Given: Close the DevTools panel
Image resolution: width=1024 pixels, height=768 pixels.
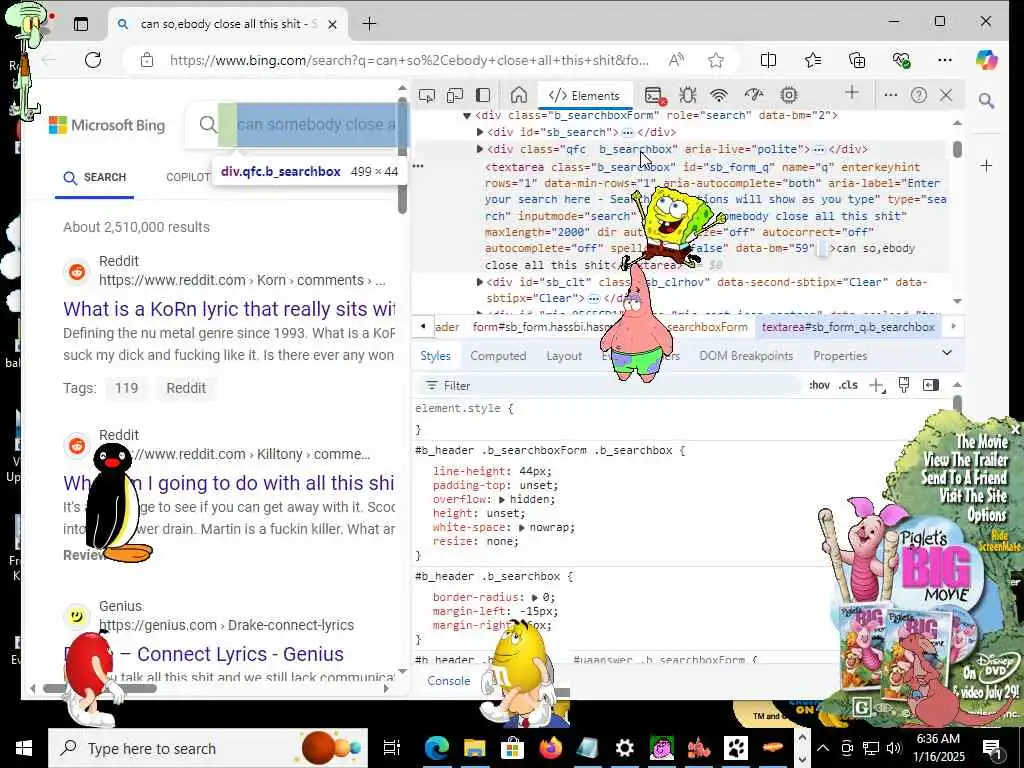Looking at the screenshot, I should tap(946, 95).
